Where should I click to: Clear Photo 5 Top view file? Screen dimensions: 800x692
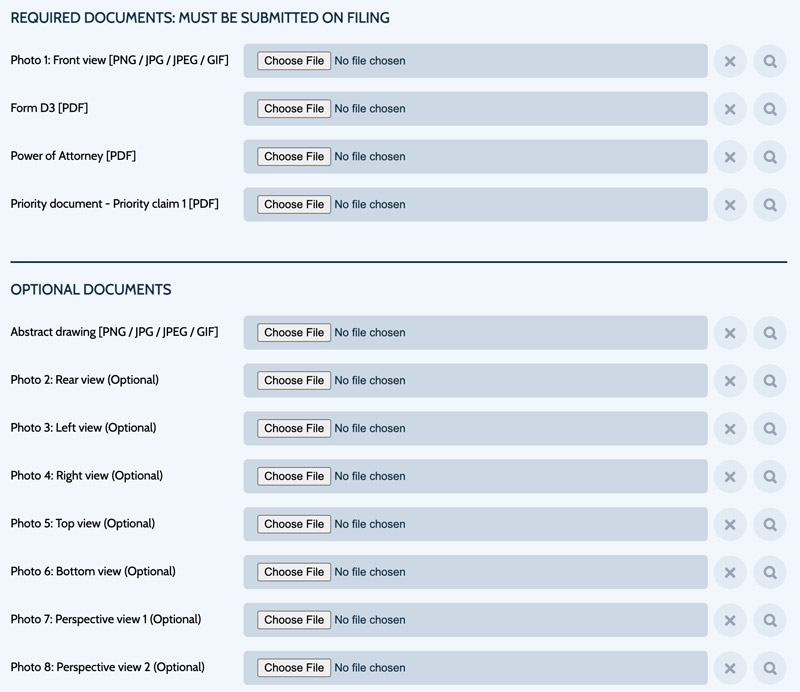(730, 525)
